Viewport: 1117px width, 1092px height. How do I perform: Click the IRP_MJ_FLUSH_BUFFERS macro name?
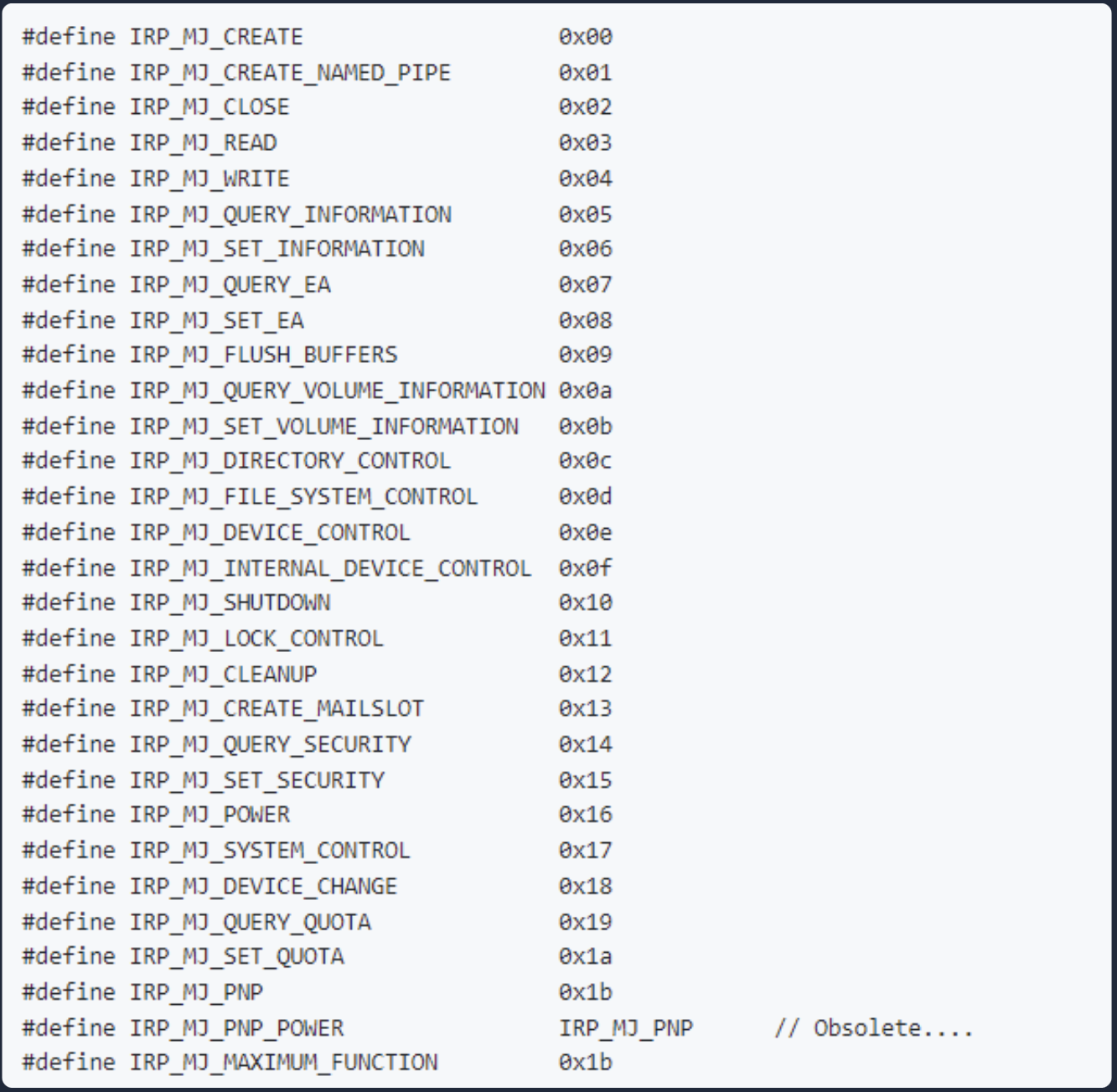tap(262, 355)
